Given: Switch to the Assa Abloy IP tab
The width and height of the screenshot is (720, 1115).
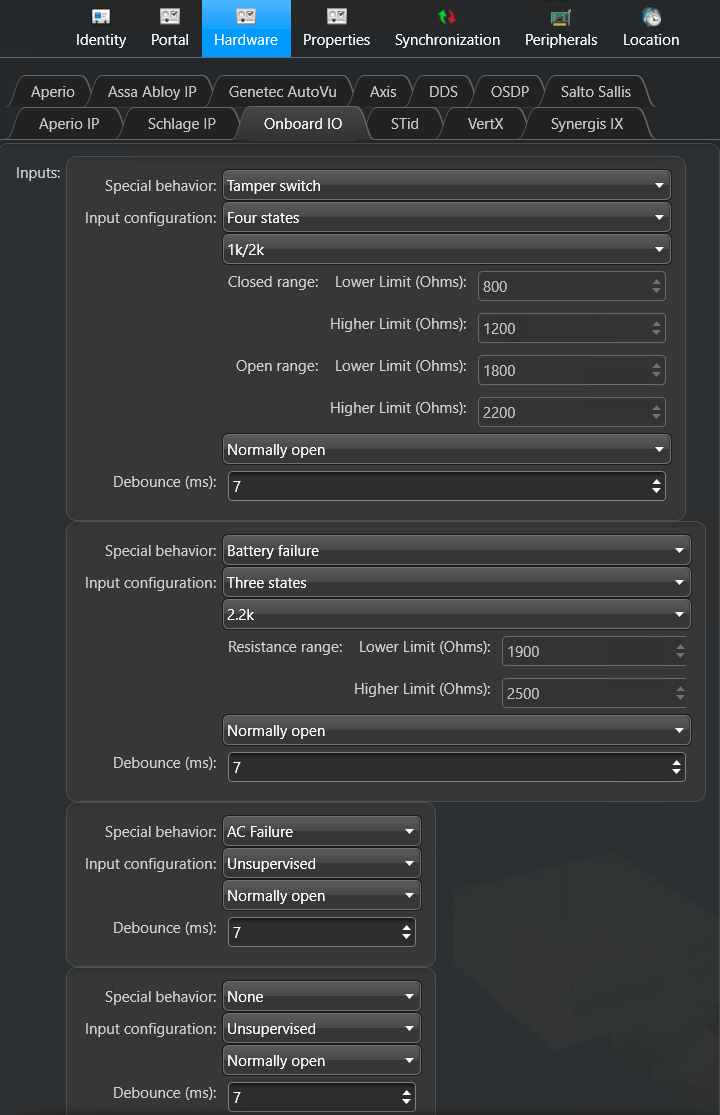Looking at the screenshot, I should pos(152,91).
